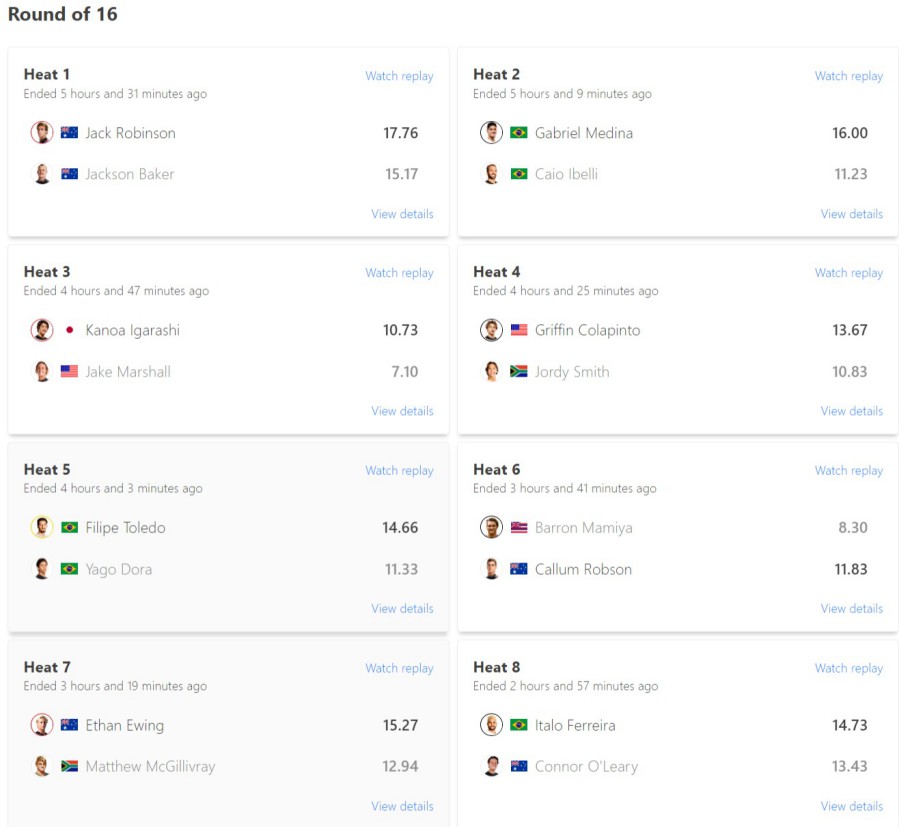
Task: View details of Heat 8
Action: (x=851, y=806)
